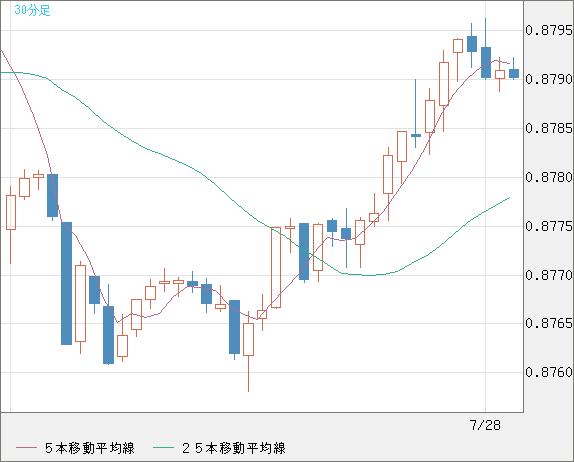Screen dimensions: 574x462
Task: Click the 0.8770 price axis label
Action: [549, 275]
